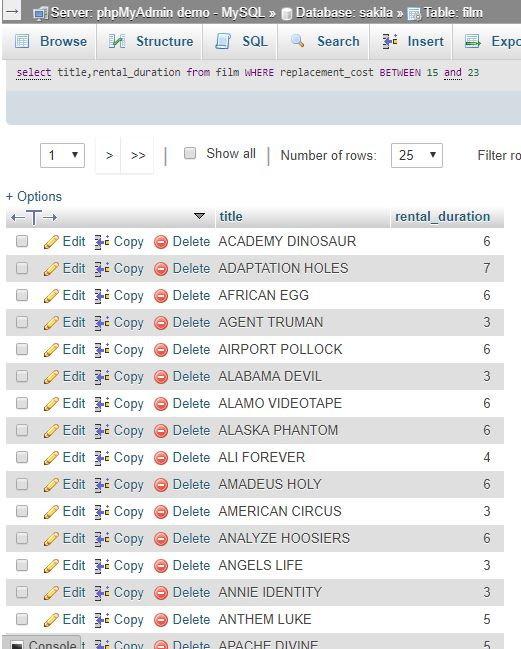The height and width of the screenshot is (649, 521).
Task: Click the ALI FOREVER title cell
Action: click(262, 457)
